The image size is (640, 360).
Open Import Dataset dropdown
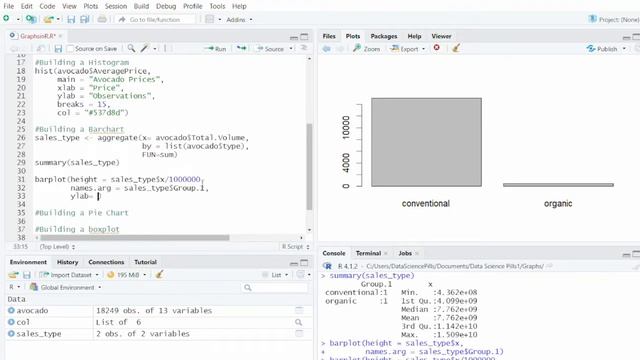69,275
